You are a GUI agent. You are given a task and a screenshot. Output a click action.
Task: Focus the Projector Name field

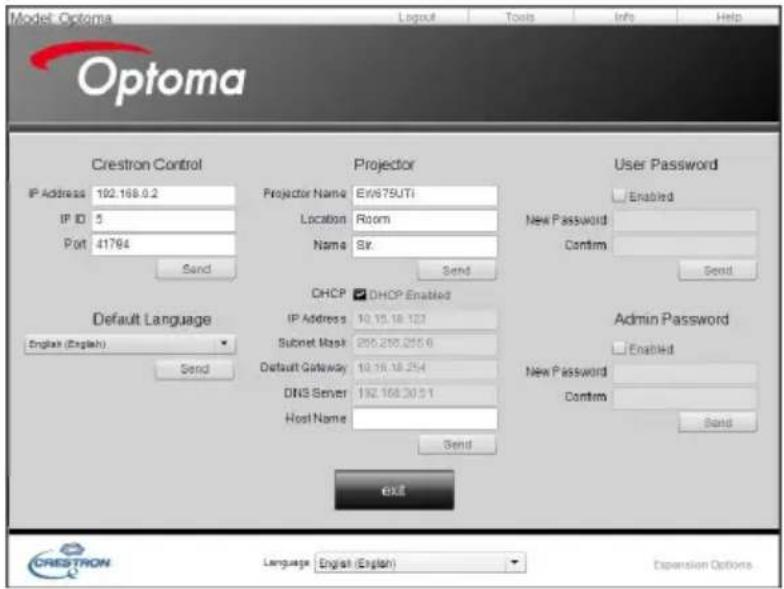(x=425, y=194)
